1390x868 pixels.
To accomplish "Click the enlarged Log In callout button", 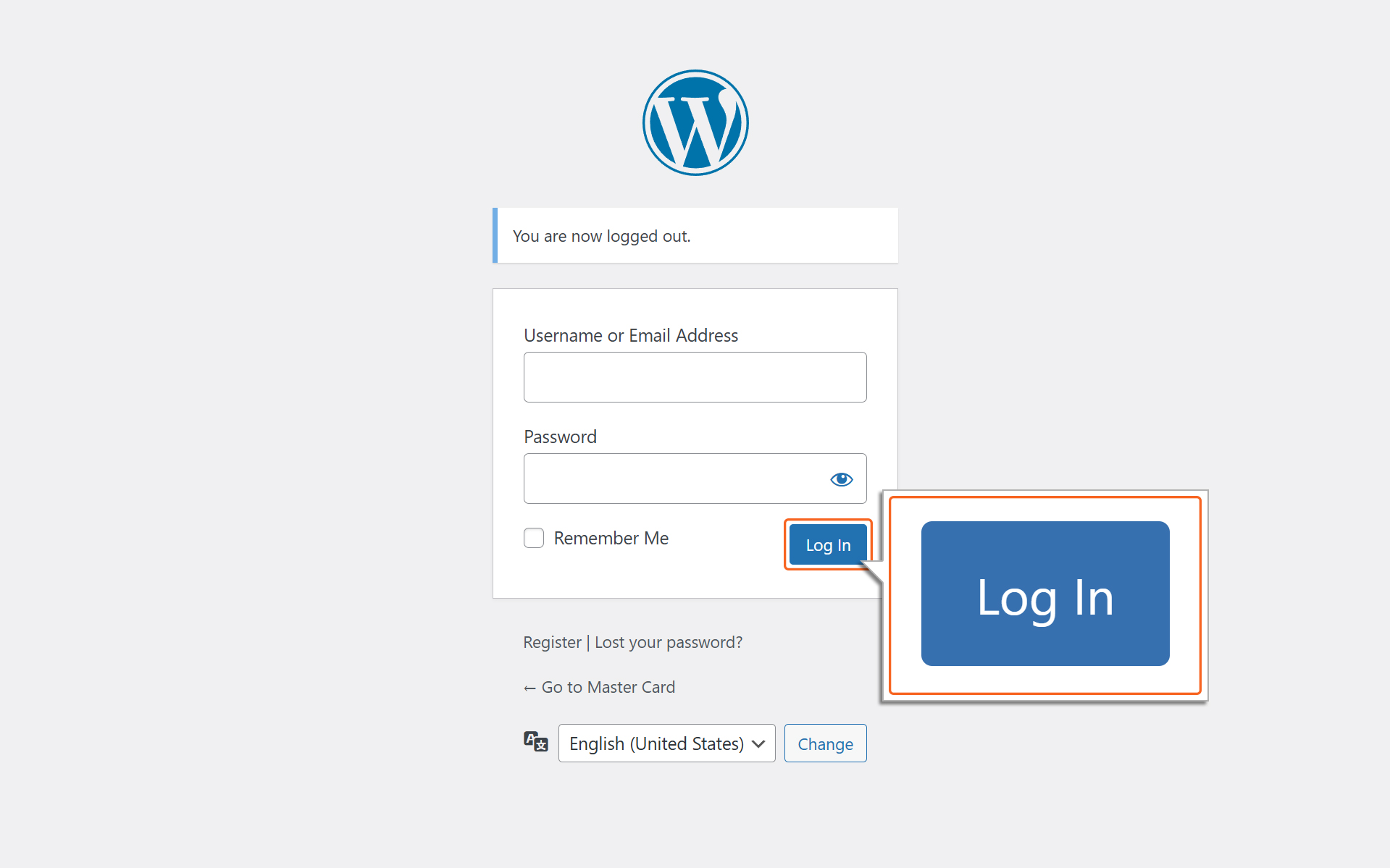I will coord(1045,594).
